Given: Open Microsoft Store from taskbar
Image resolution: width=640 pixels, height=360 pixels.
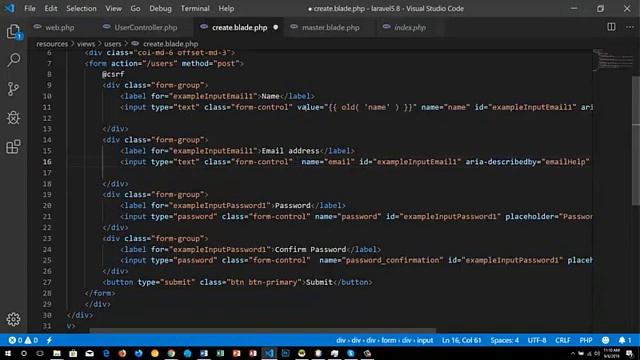Looking at the screenshot, I should click(73, 353).
